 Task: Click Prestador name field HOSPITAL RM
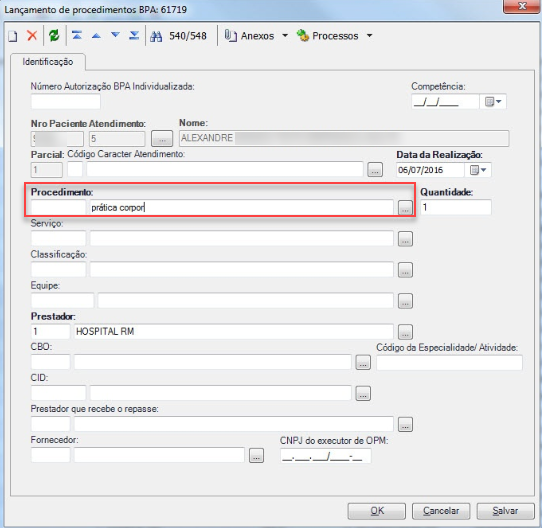coord(234,331)
